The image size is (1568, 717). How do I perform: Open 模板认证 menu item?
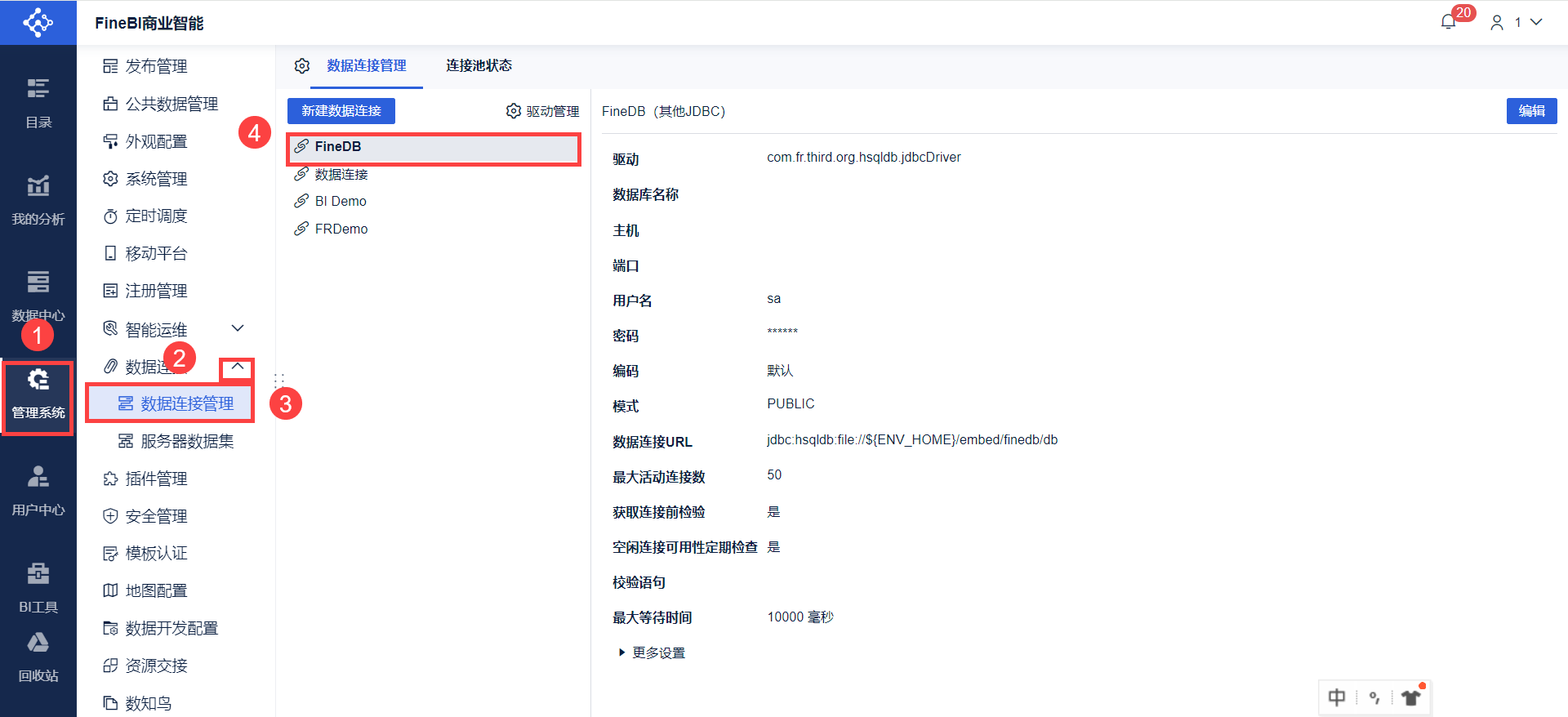[x=145, y=553]
